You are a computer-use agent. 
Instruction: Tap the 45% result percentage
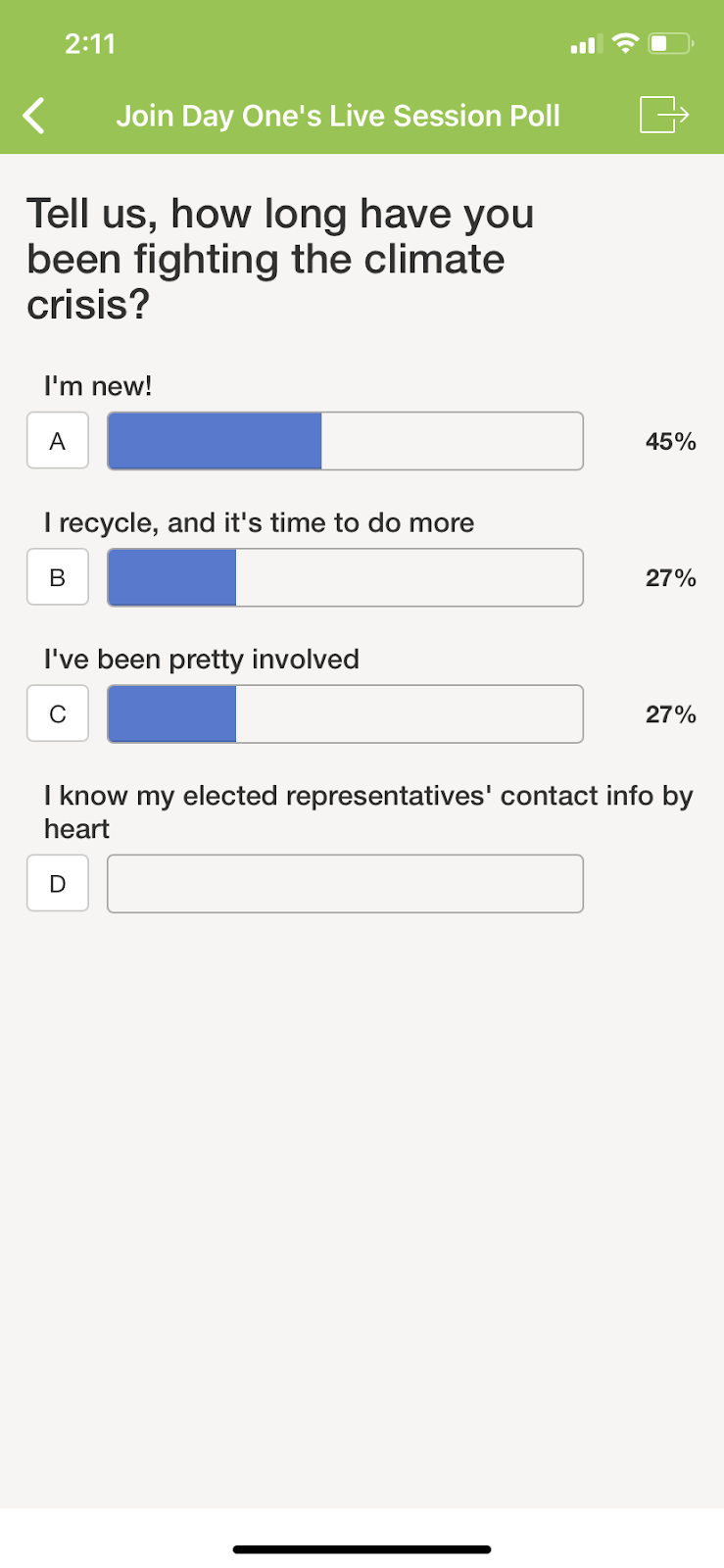point(670,441)
